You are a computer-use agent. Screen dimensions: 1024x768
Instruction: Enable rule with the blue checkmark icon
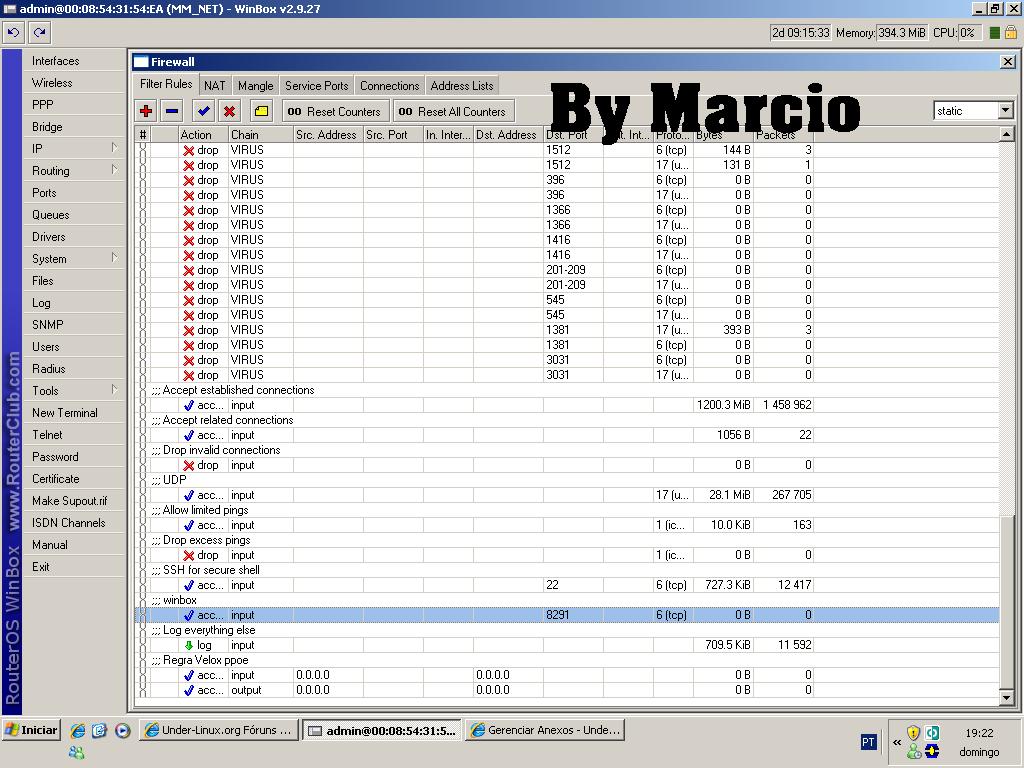click(x=204, y=111)
